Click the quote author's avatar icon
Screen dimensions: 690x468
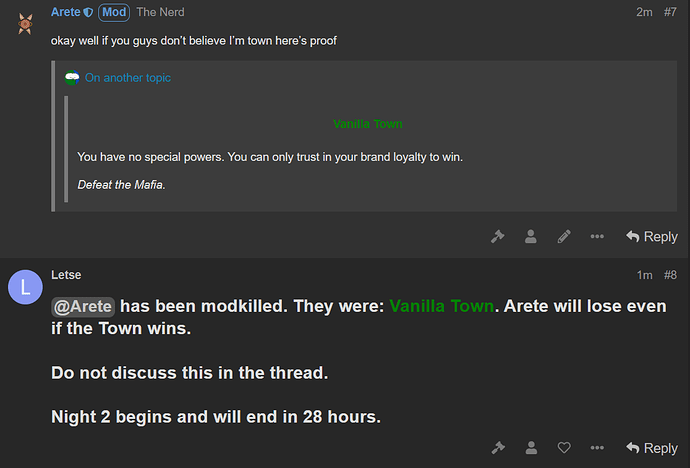(72, 78)
